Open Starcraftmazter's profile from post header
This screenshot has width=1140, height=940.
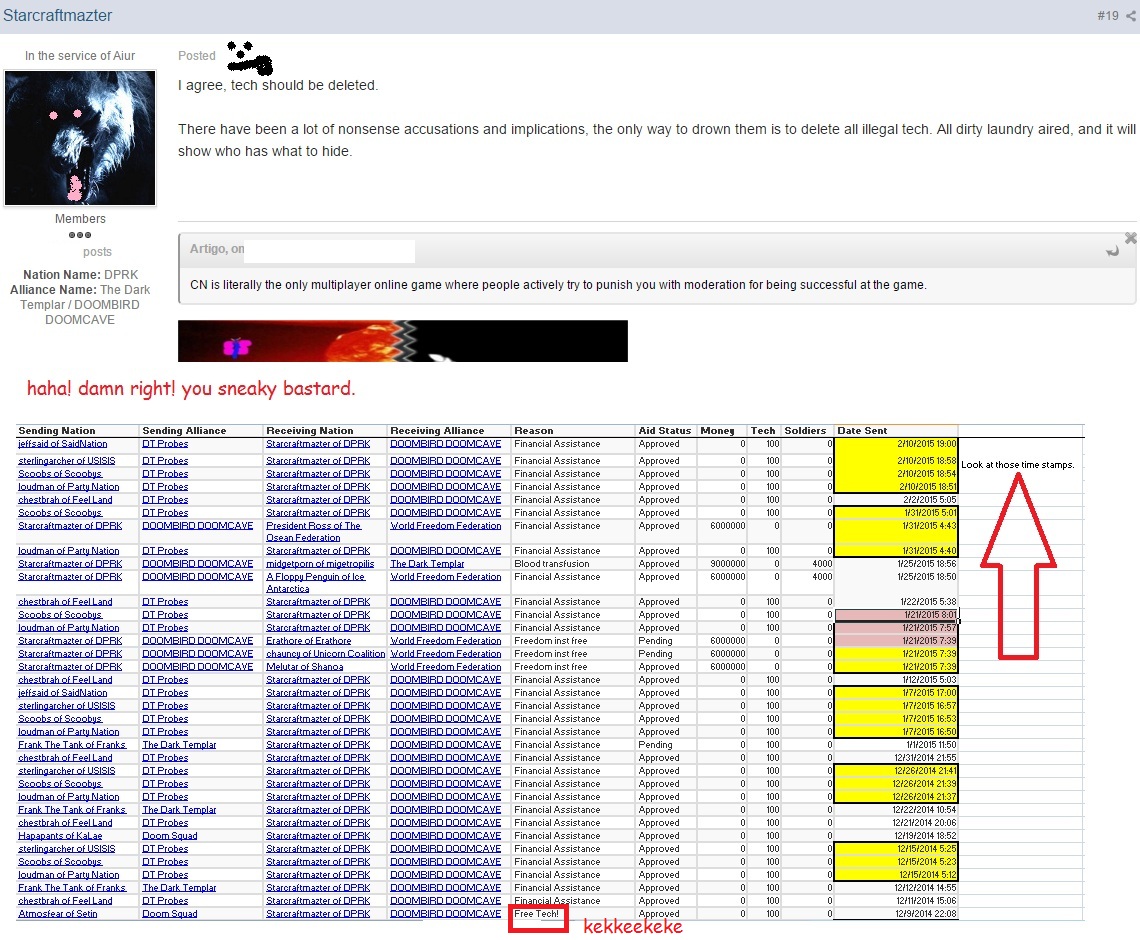[57, 15]
